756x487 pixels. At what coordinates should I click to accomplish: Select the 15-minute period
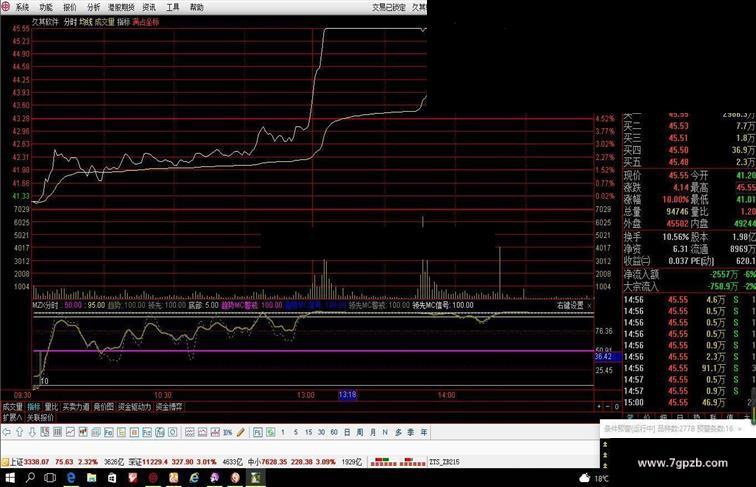[308, 432]
